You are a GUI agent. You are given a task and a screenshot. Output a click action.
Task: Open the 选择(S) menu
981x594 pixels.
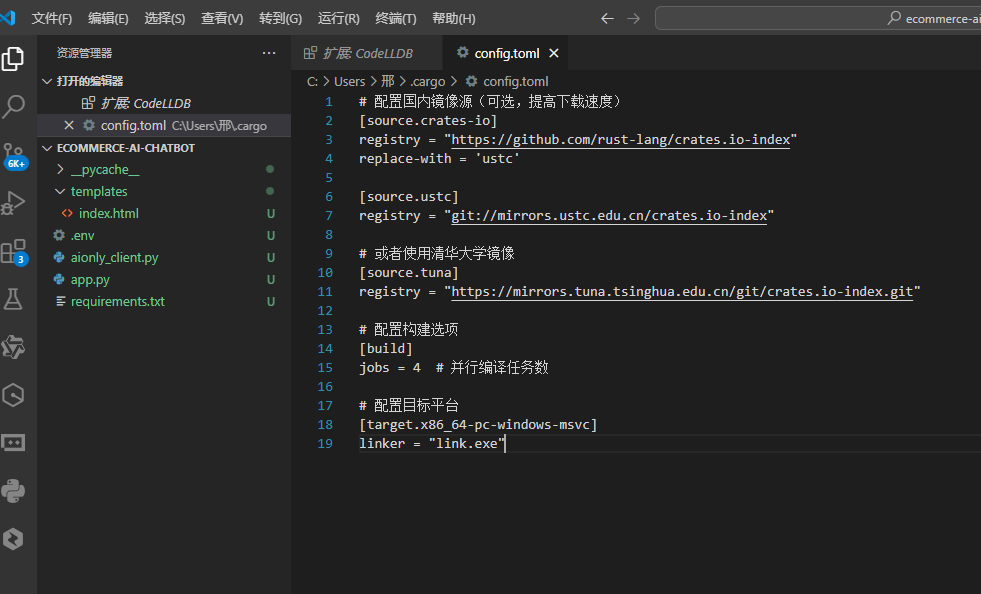(x=165, y=19)
